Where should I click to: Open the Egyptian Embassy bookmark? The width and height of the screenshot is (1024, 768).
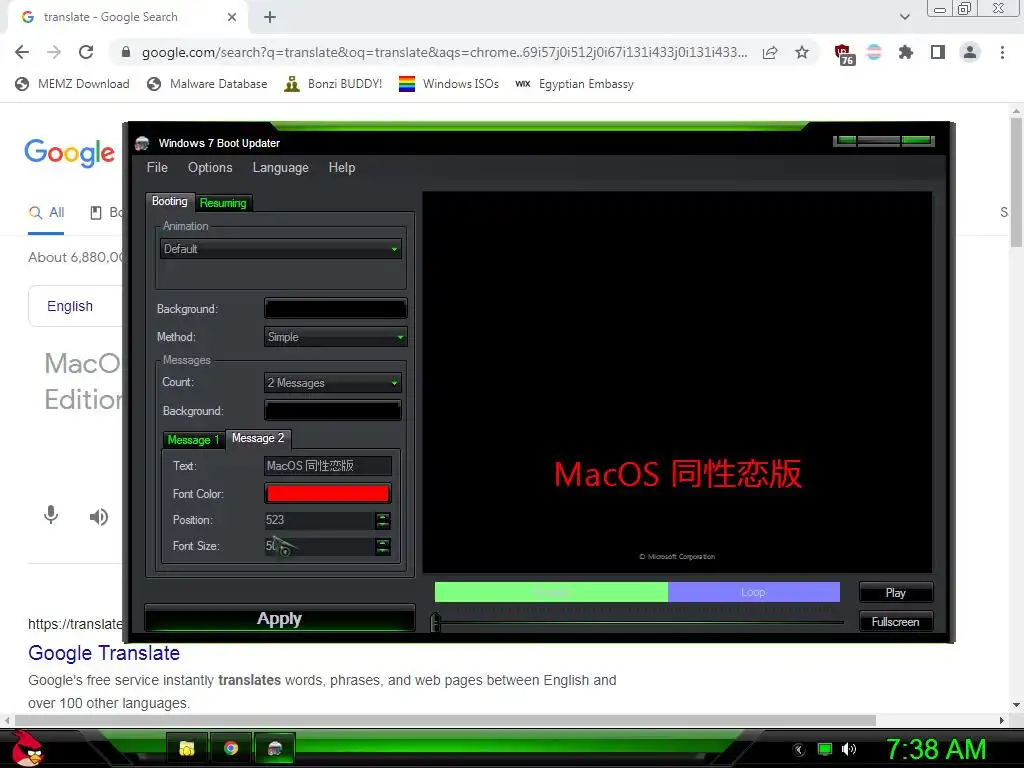(575, 84)
